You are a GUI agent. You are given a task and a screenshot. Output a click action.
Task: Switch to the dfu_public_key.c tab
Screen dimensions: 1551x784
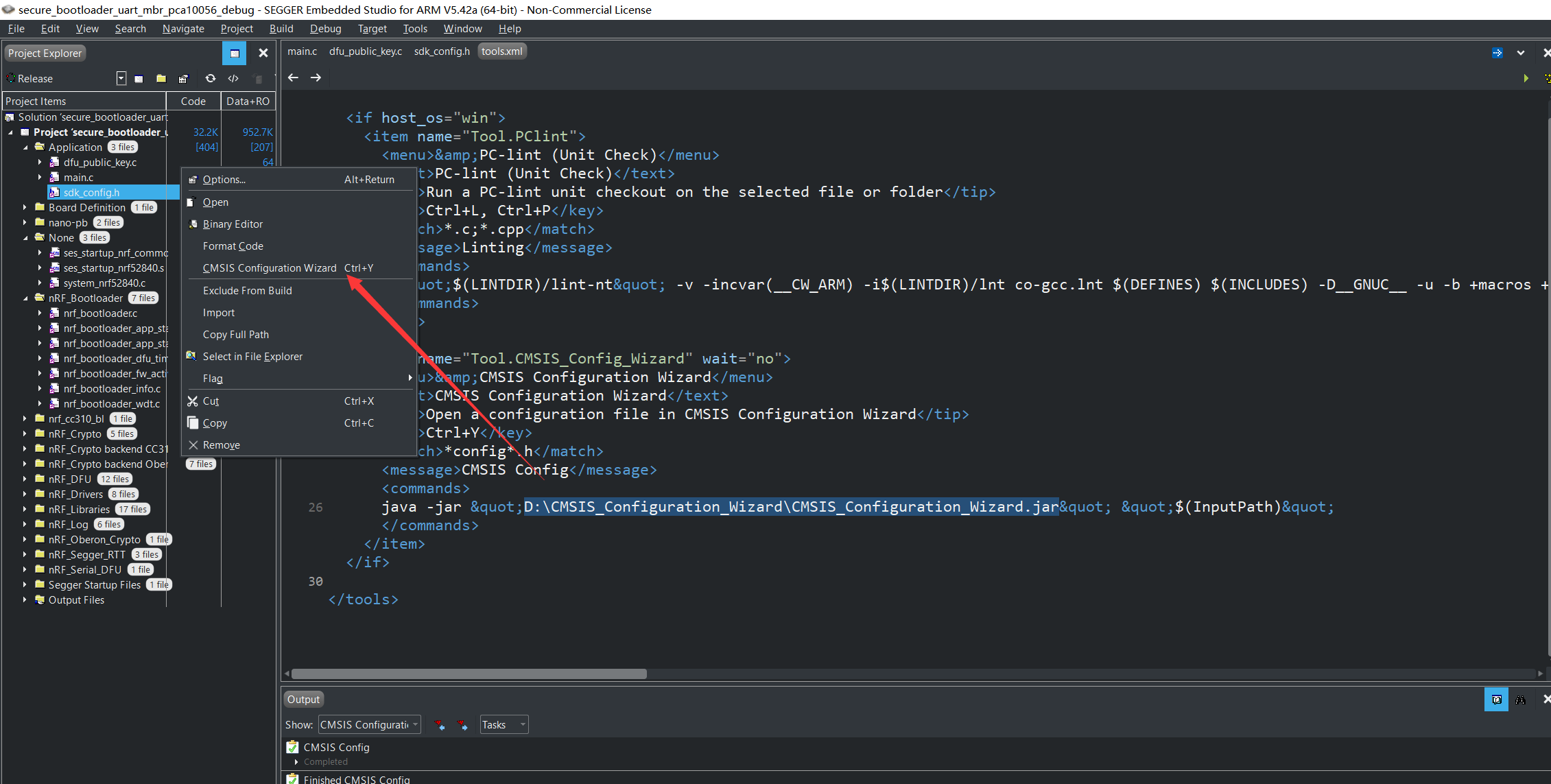[x=366, y=51]
